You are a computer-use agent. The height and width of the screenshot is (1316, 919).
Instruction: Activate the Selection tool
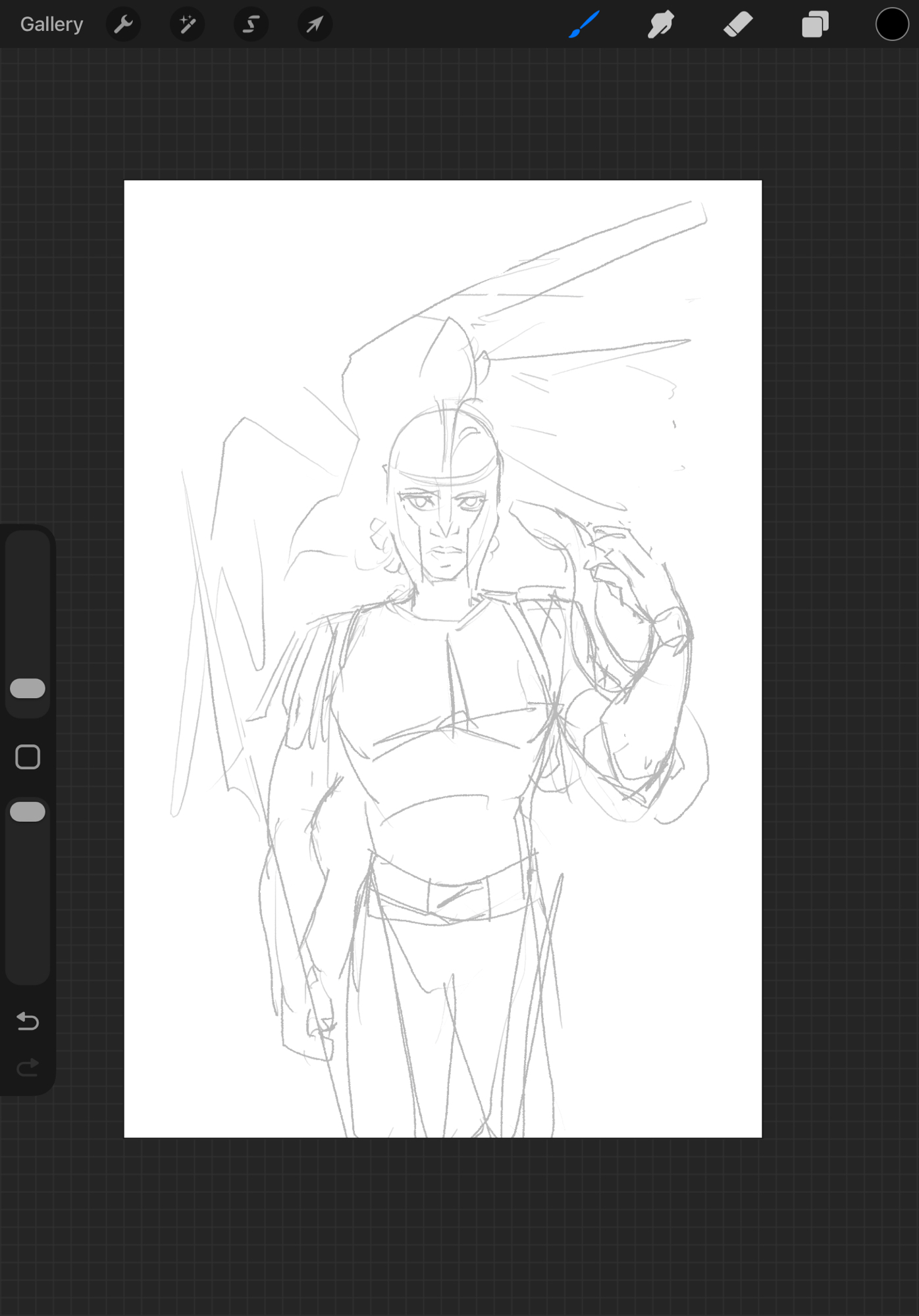pos(251,24)
